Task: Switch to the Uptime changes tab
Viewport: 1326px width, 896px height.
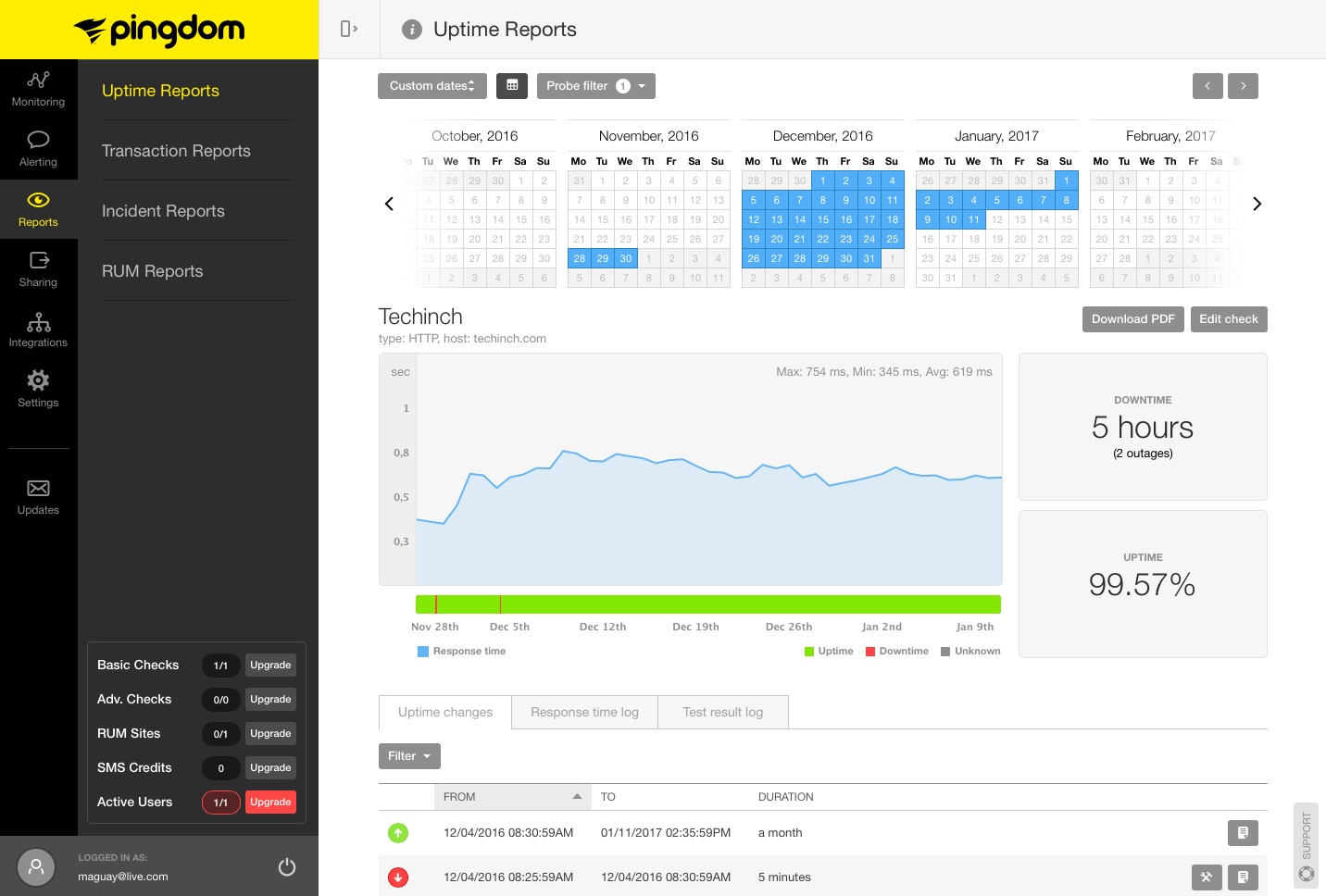Action: tap(445, 713)
